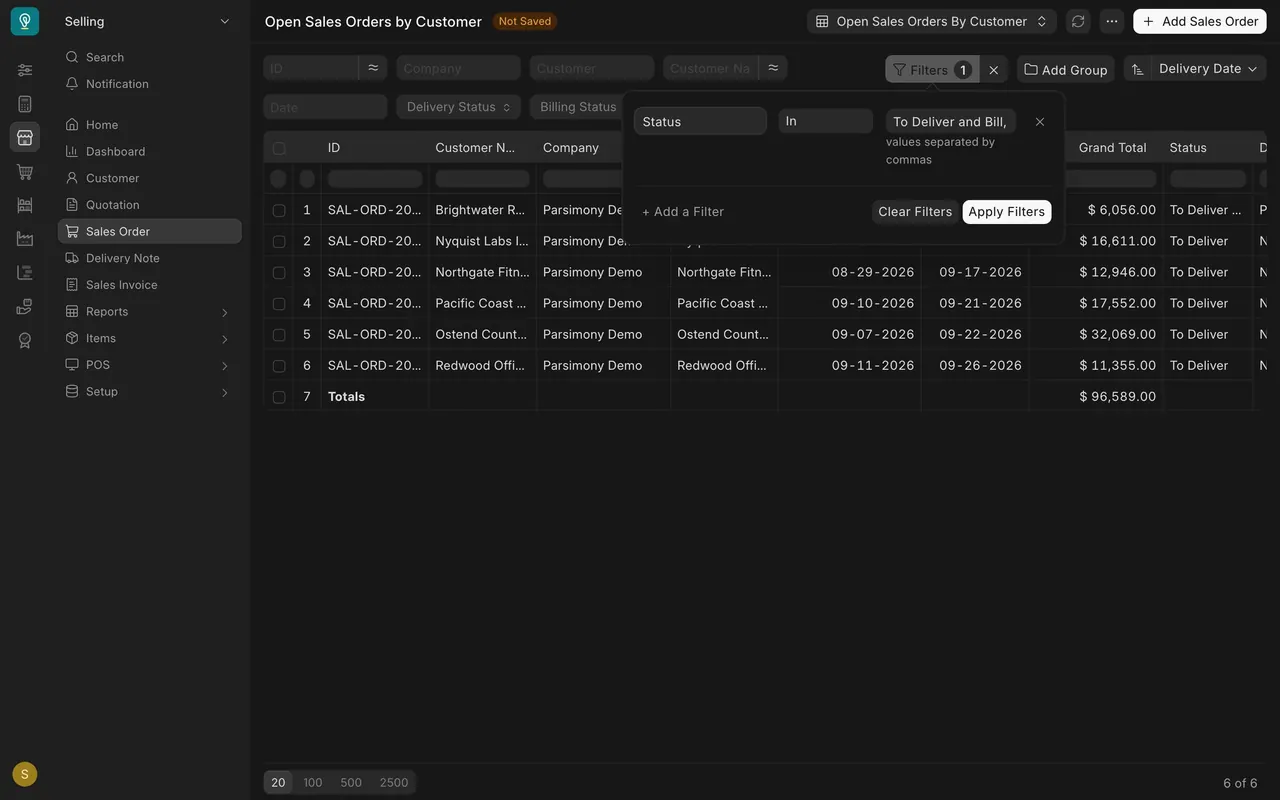The height and width of the screenshot is (800, 1280).
Task: Check row 6 Redwood checkbox
Action: tap(279, 365)
